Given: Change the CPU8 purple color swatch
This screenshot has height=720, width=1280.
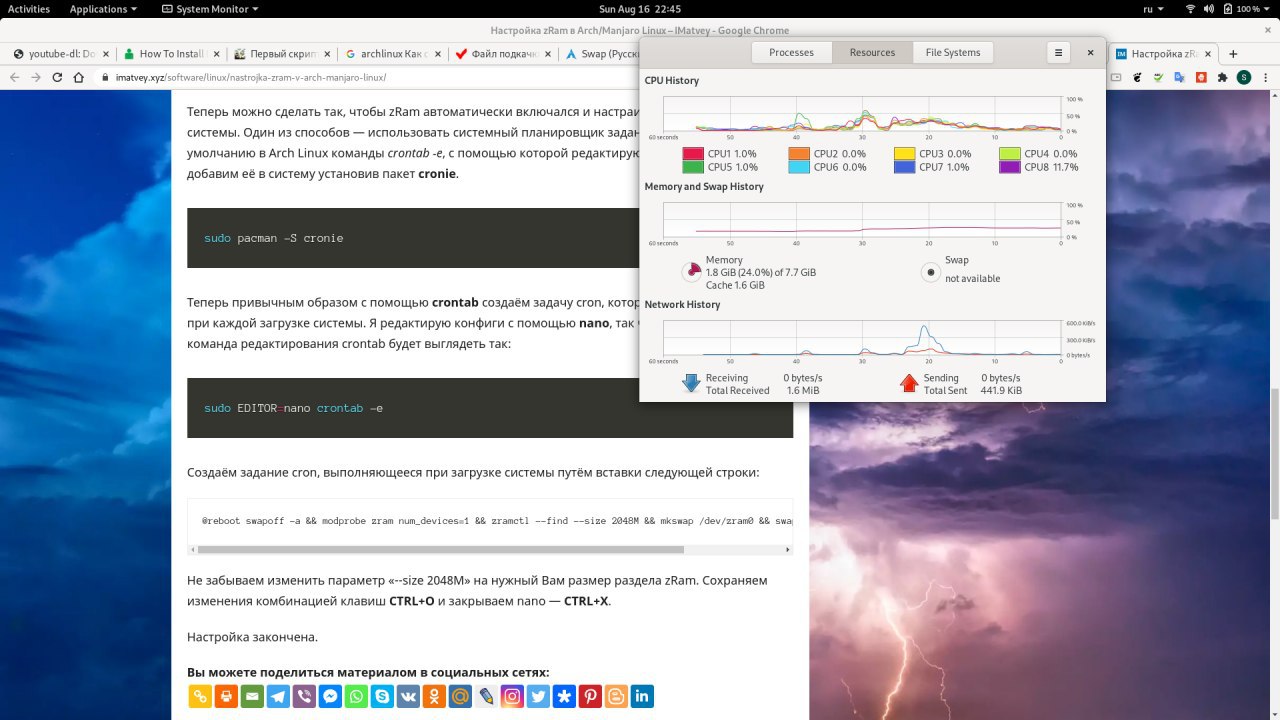Looking at the screenshot, I should point(1010,167).
